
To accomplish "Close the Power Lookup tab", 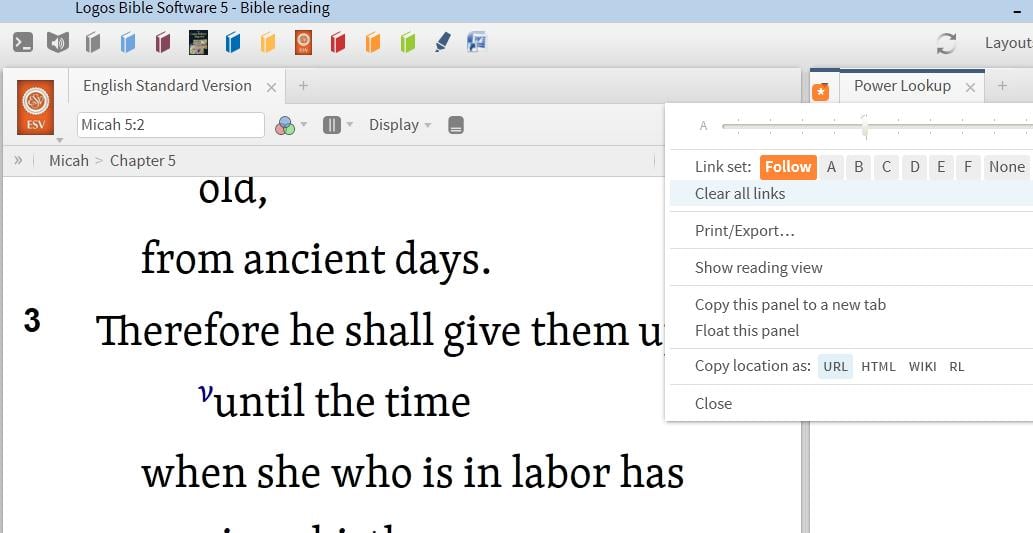I will pyautogui.click(x=970, y=87).
